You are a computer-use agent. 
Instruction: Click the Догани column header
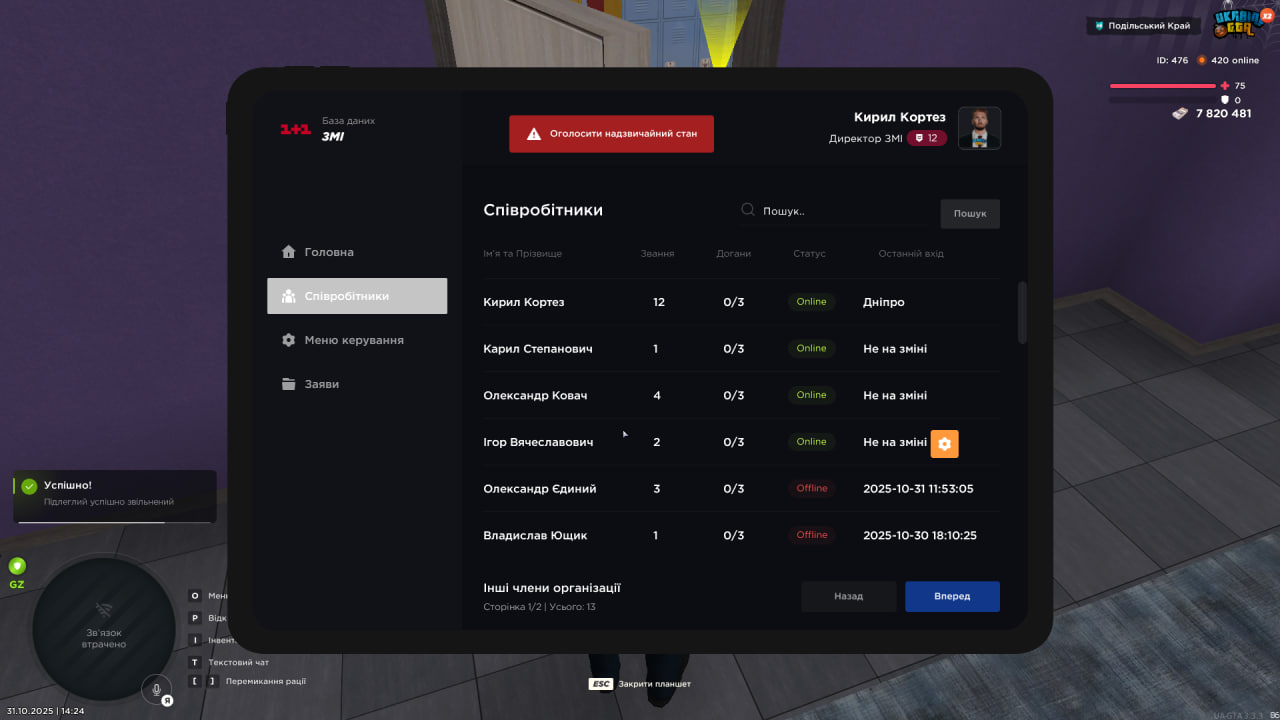[x=734, y=254]
